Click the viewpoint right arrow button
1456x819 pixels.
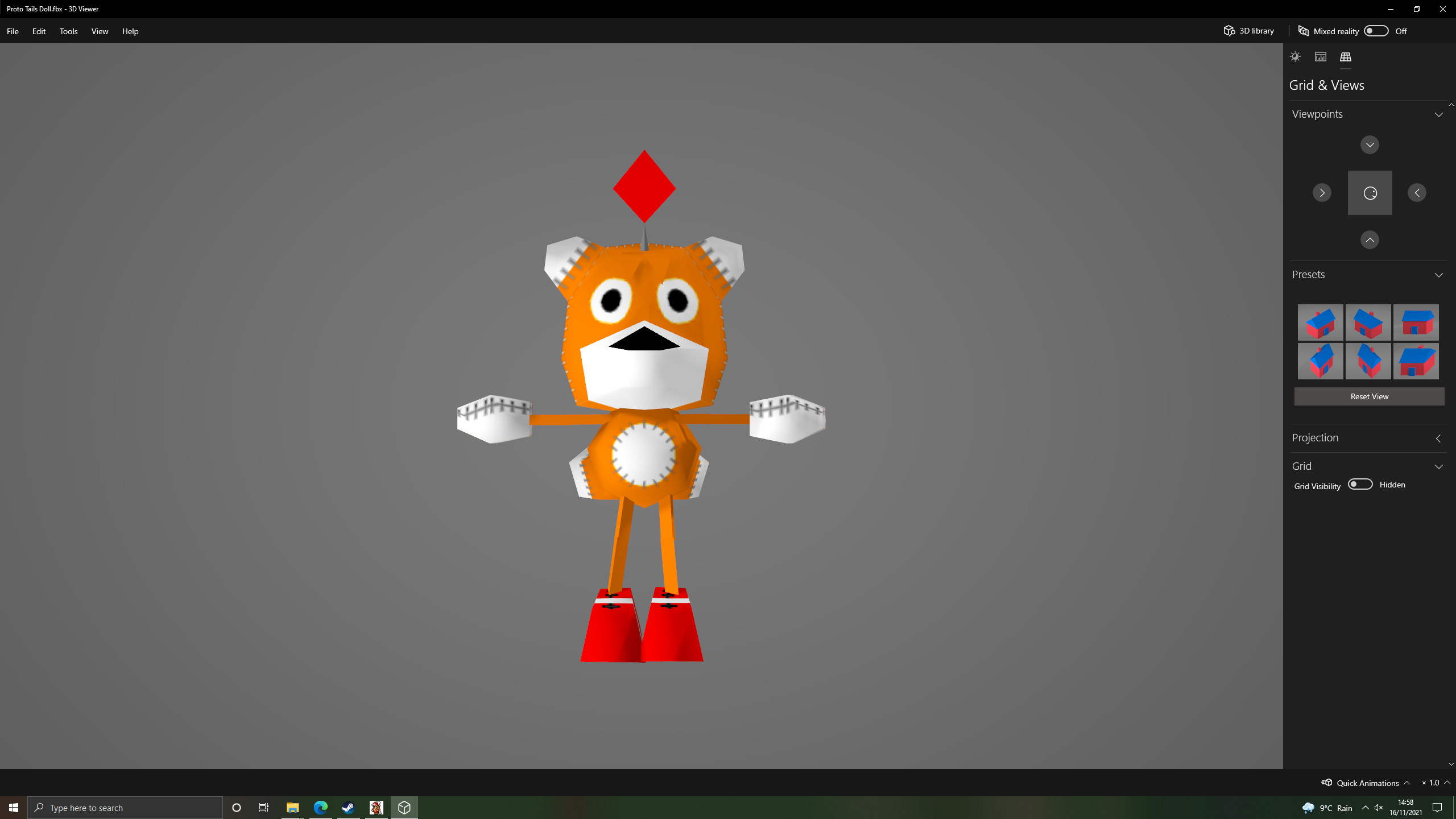(x=1322, y=192)
